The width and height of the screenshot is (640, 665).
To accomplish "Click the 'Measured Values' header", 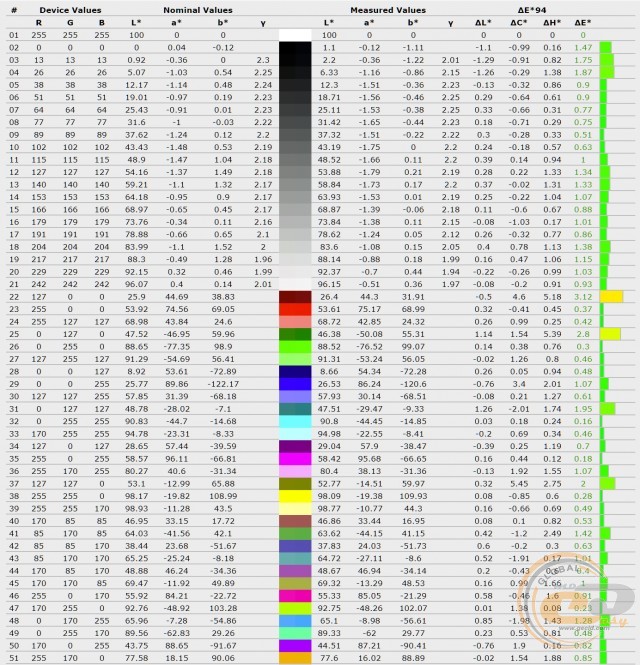I will (x=388, y=10).
